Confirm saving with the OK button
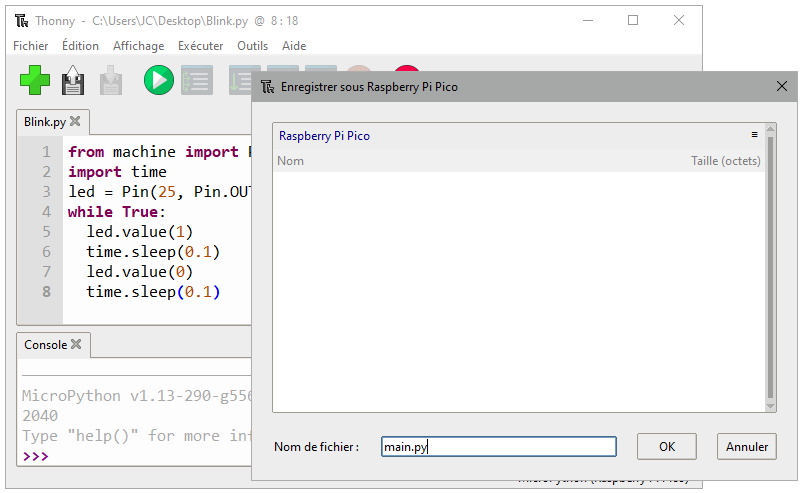The width and height of the screenshot is (803, 493). (x=667, y=447)
